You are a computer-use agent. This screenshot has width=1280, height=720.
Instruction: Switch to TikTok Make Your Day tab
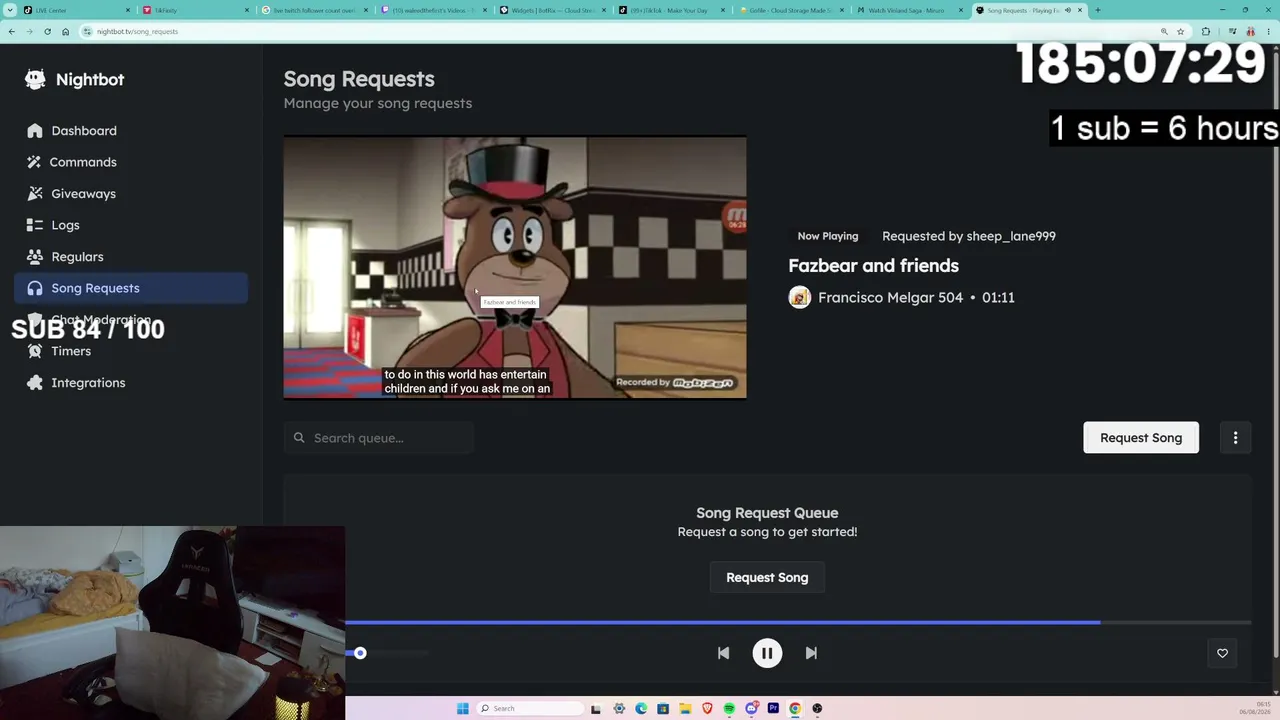[x=671, y=10]
